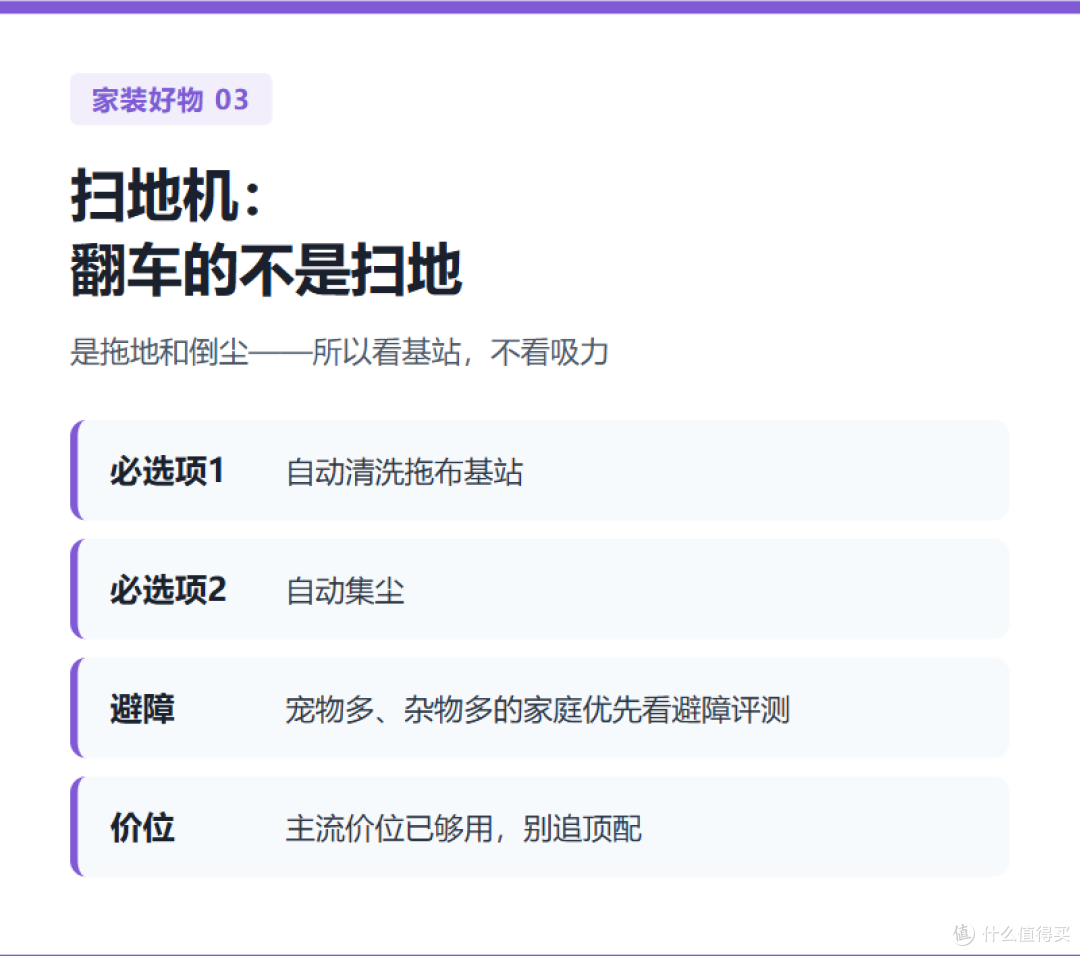Click the label 必选项2
Image resolution: width=1080 pixels, height=956 pixels.
pos(168,590)
